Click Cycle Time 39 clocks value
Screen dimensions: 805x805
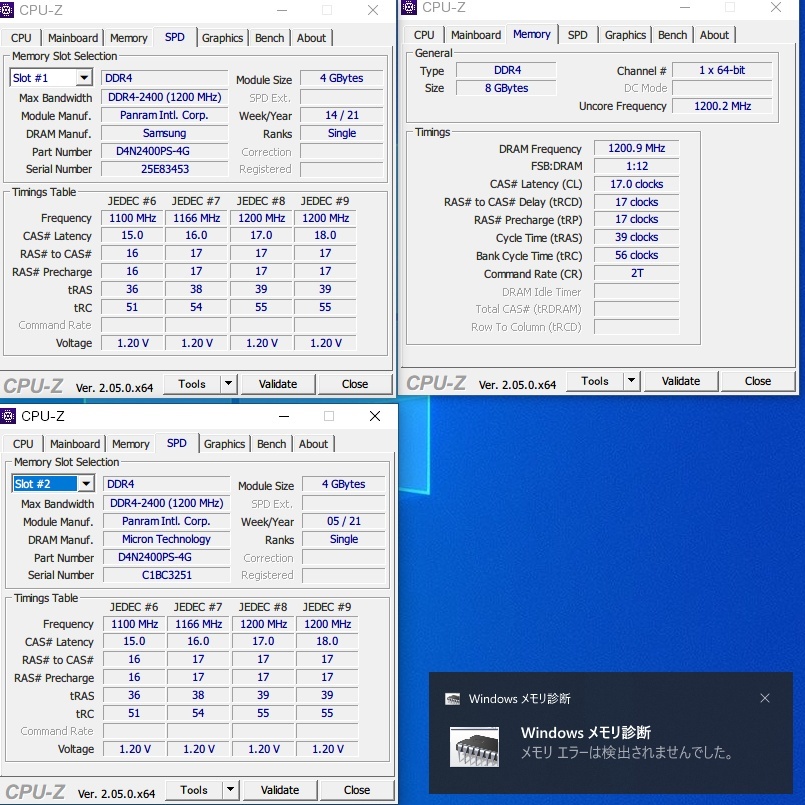637,237
